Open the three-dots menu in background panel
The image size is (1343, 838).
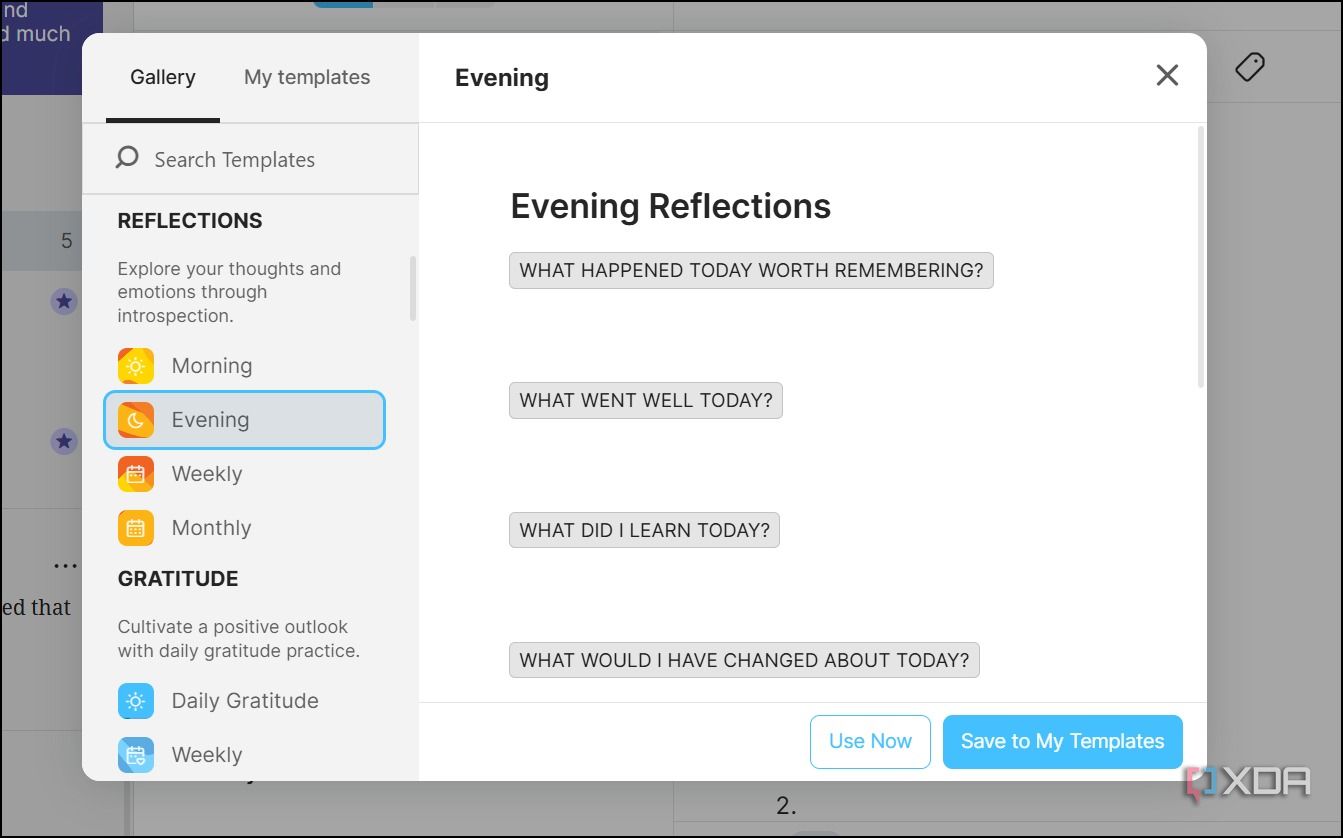click(65, 567)
